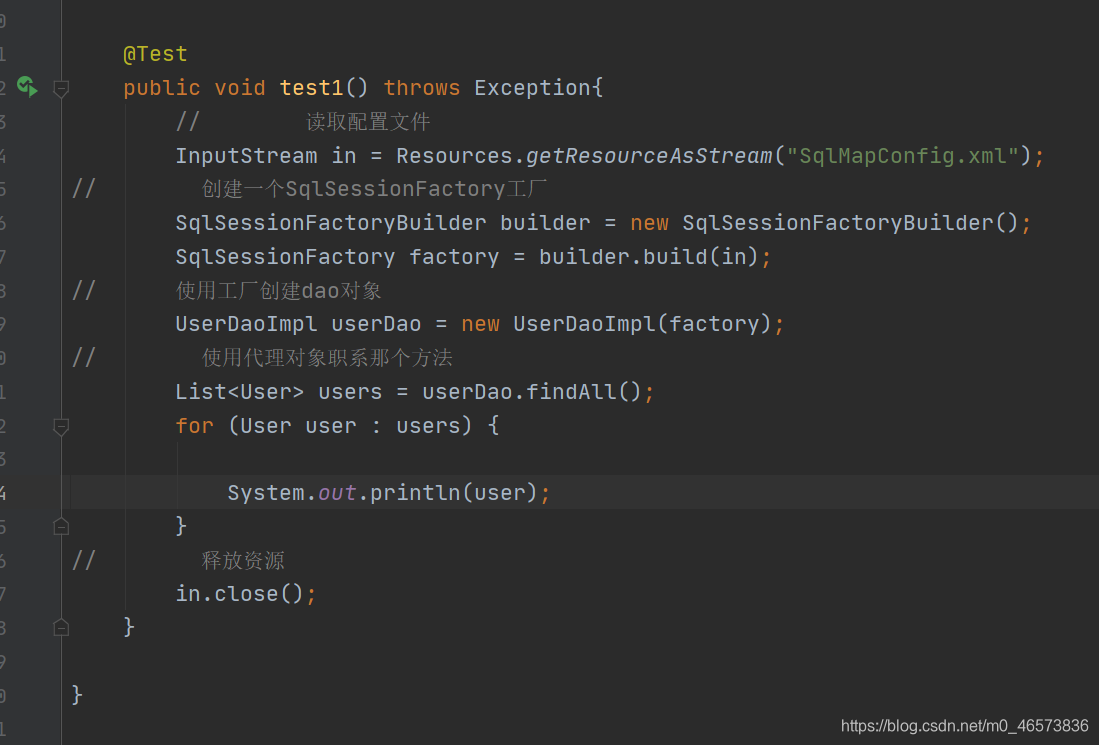Click the comment 创建一个SqlSessionFactory工厂

374,189
